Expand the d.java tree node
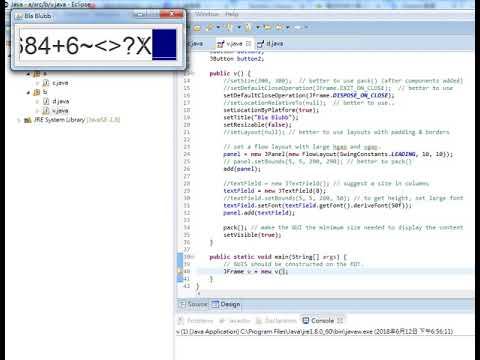 click(37, 101)
